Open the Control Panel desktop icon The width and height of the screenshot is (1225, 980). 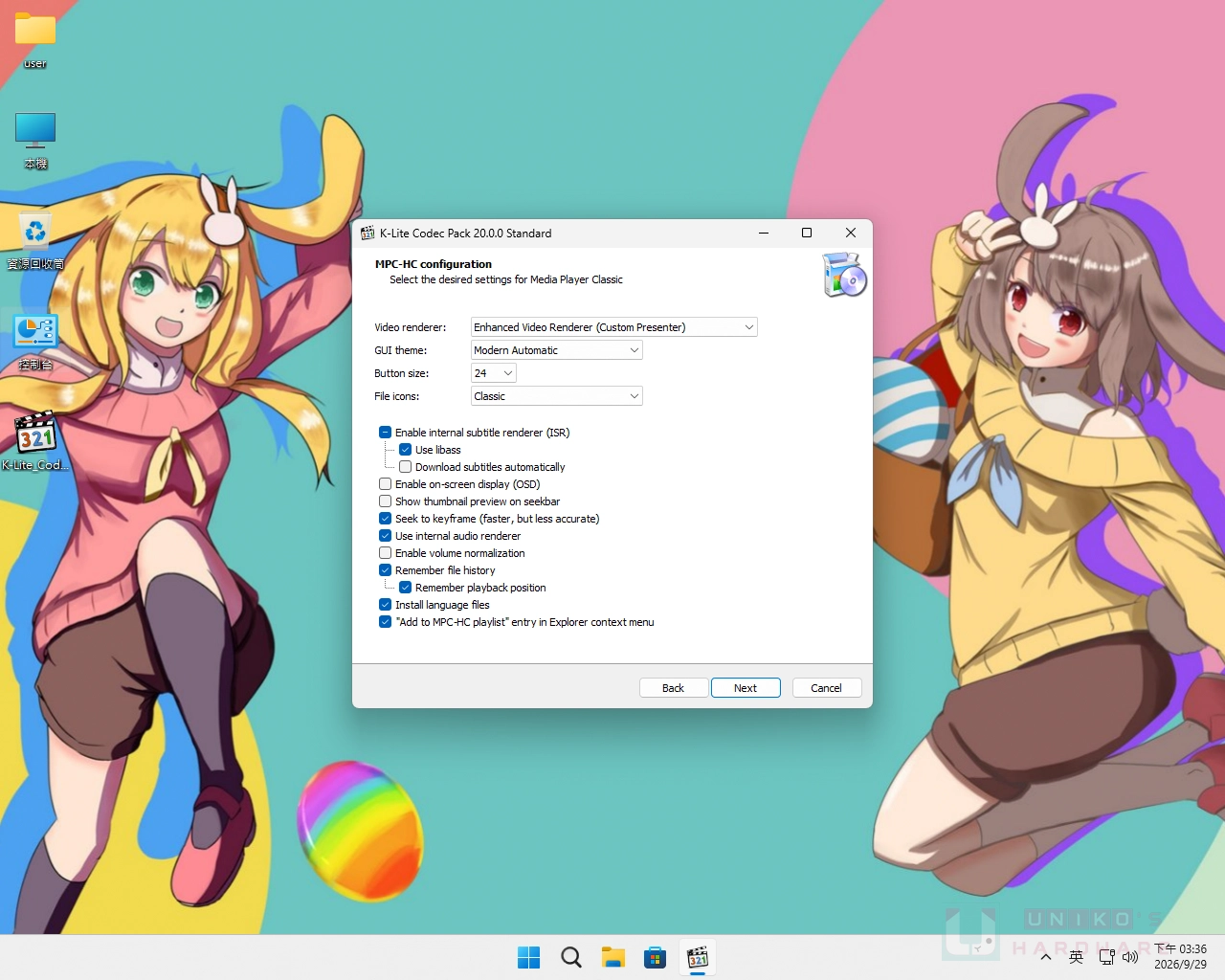coord(35,341)
